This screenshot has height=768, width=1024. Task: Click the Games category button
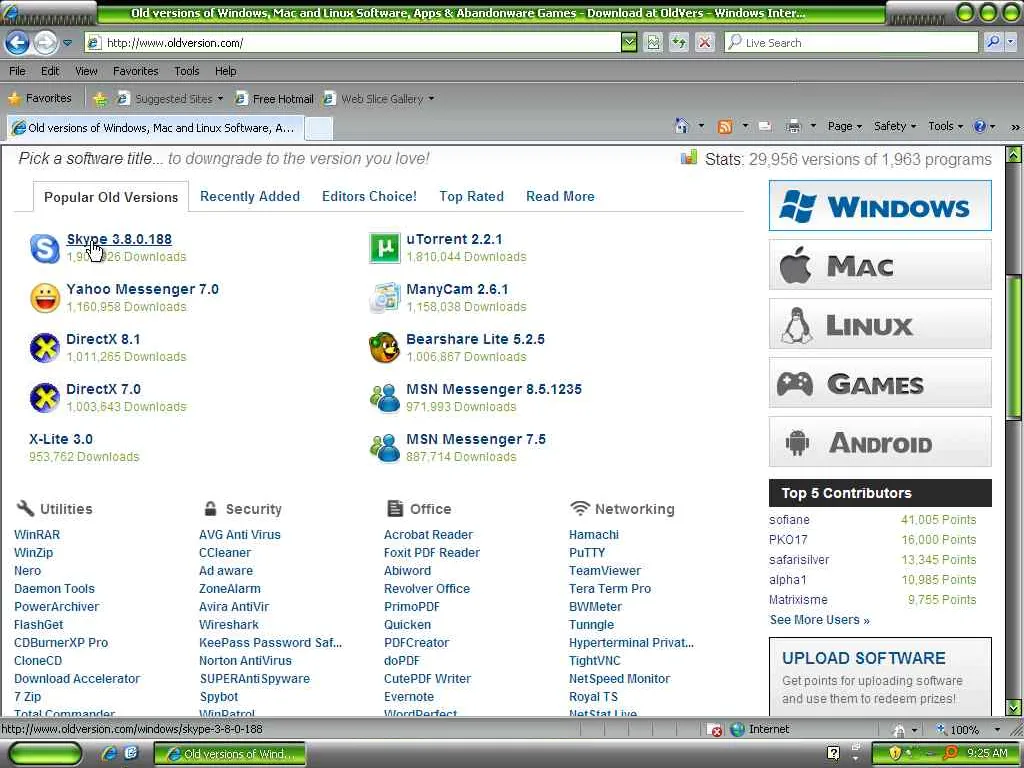click(880, 383)
